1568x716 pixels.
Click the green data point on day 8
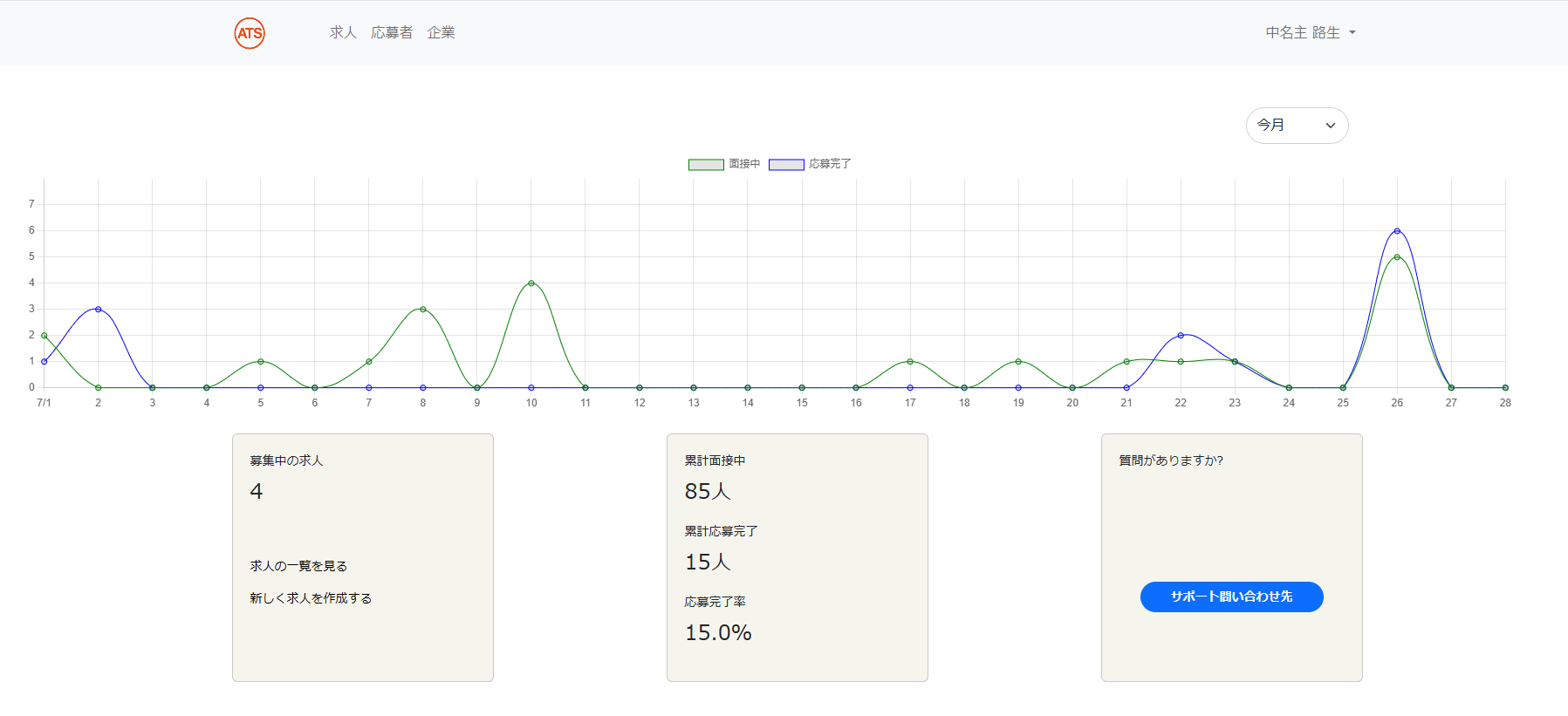tap(423, 310)
